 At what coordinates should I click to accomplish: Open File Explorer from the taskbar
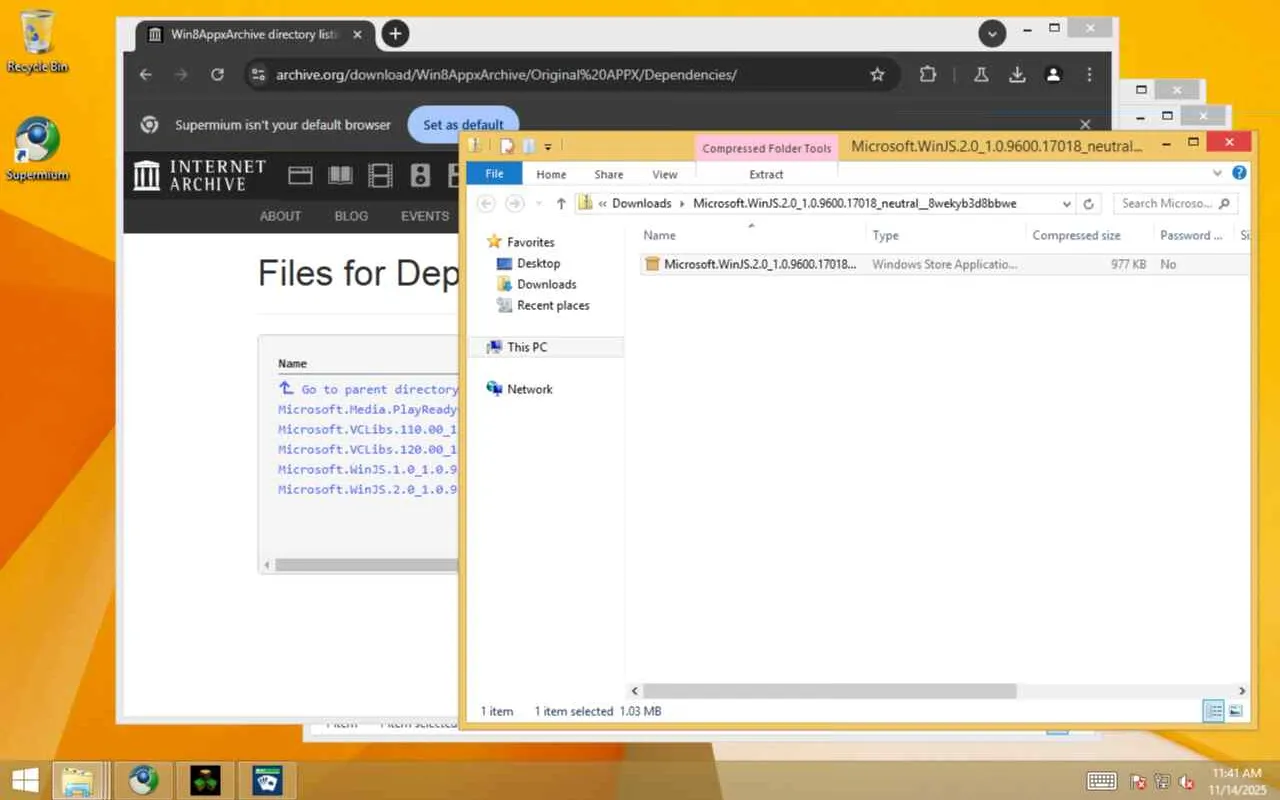coord(79,780)
